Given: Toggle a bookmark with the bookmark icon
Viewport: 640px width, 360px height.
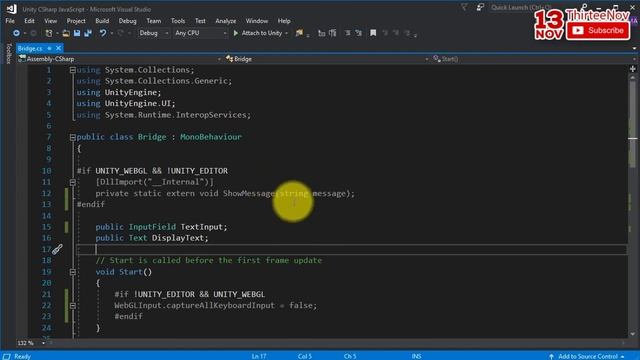Looking at the screenshot, I should (373, 33).
